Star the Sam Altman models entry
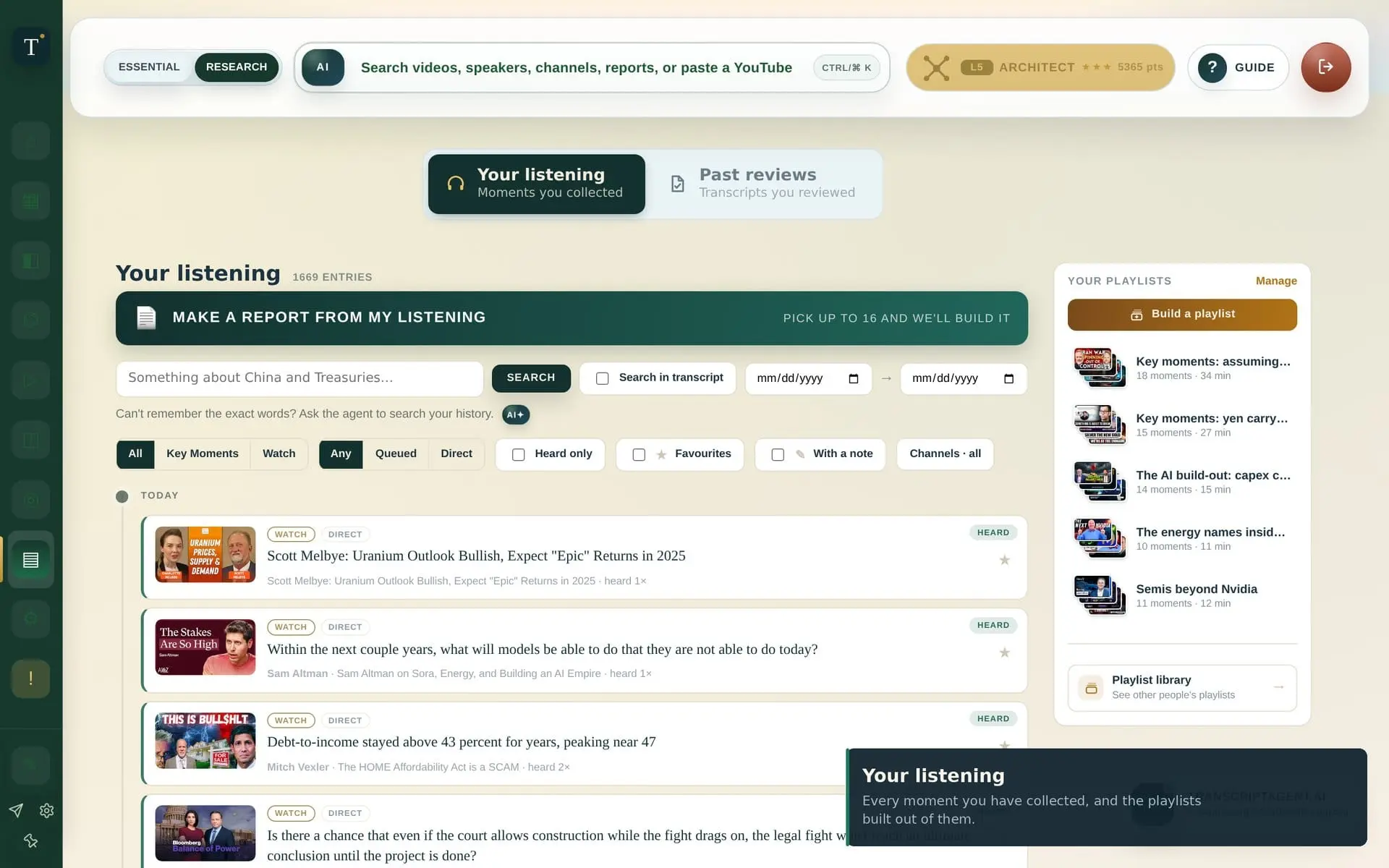This screenshot has width=1389, height=868. point(1004,652)
